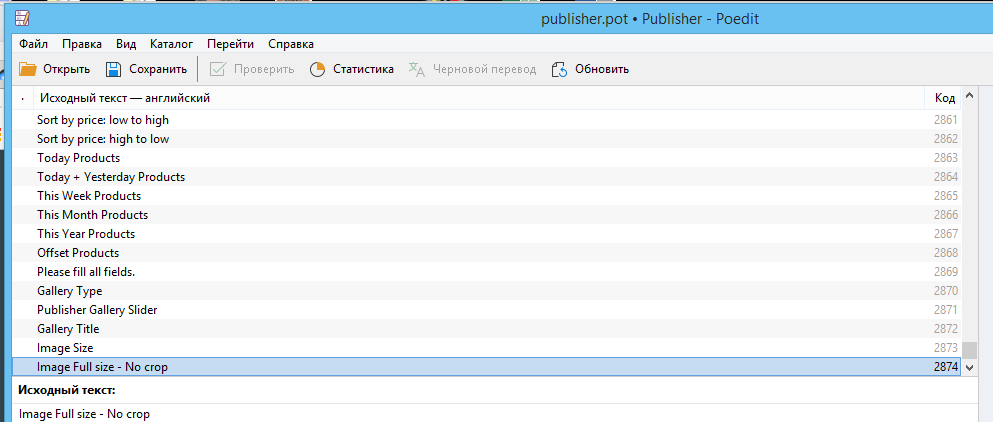Select 'Please fill all fields.' row
The width and height of the screenshot is (993, 422).
pos(486,272)
